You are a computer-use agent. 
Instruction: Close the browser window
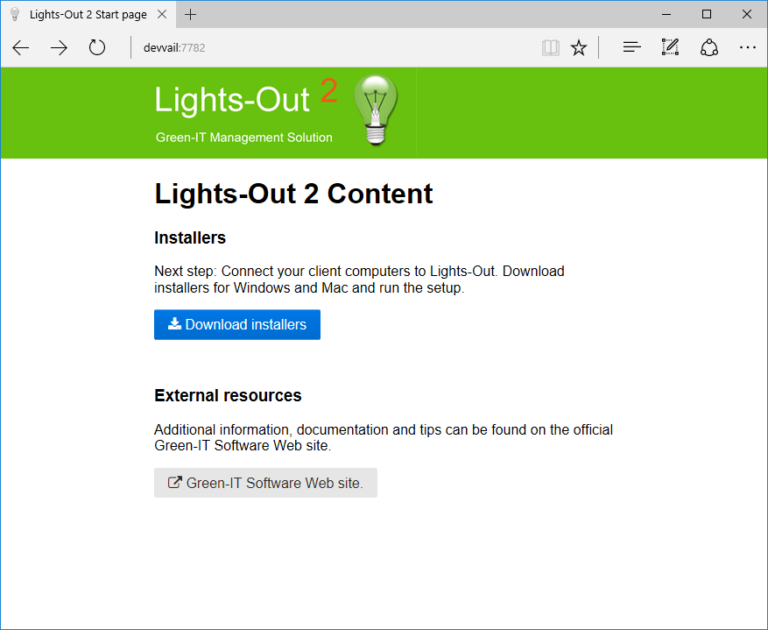tap(746, 14)
